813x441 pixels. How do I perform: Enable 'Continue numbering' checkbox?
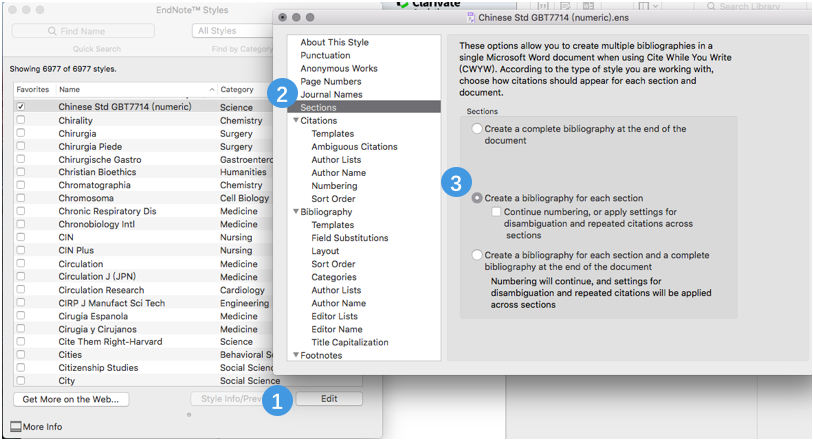(497, 212)
